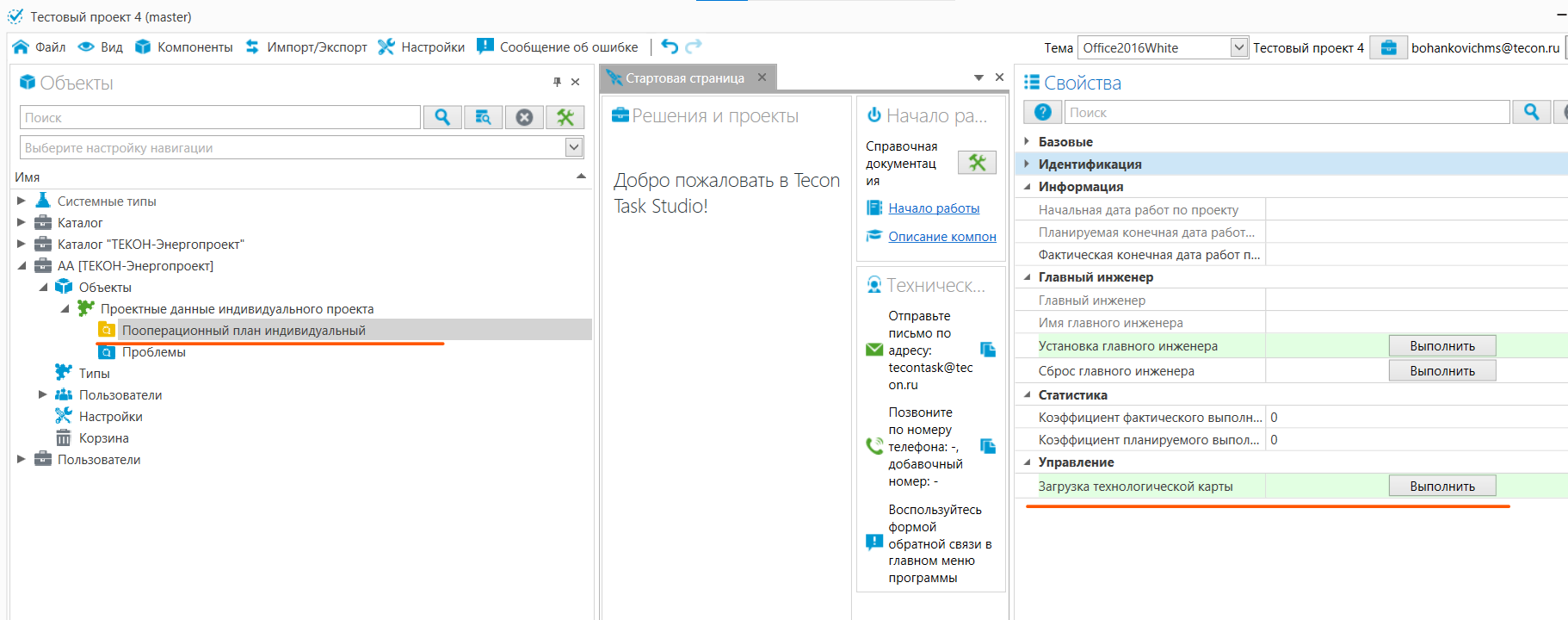The image size is (1568, 620).
Task: Open the navigation setting dropdown
Action: point(574,147)
